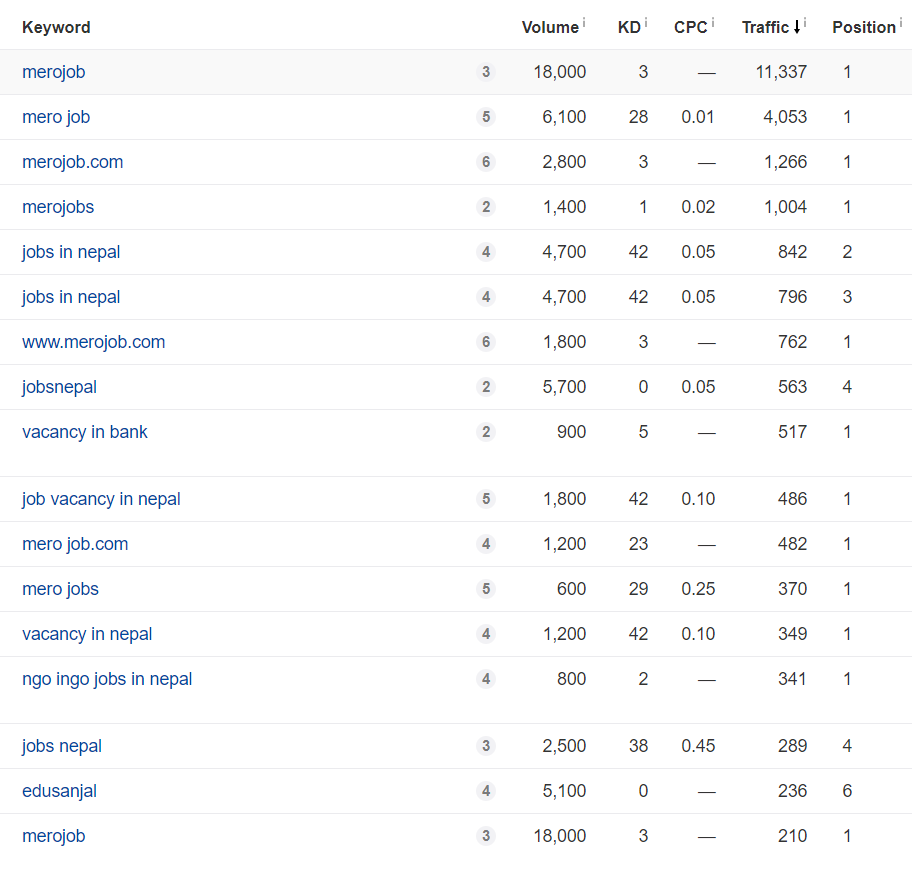Open "ngo ingo jobs in nepal" keyword
The image size is (912, 872).
pos(107,679)
